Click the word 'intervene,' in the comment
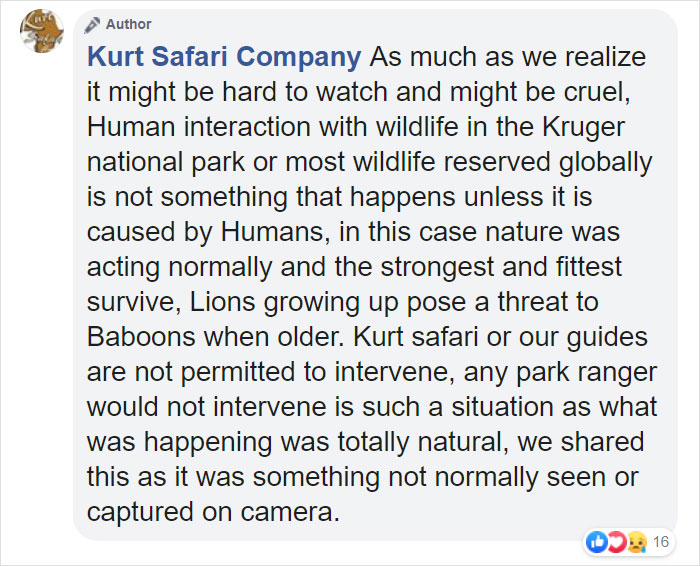This screenshot has height=566, width=700. point(395,372)
